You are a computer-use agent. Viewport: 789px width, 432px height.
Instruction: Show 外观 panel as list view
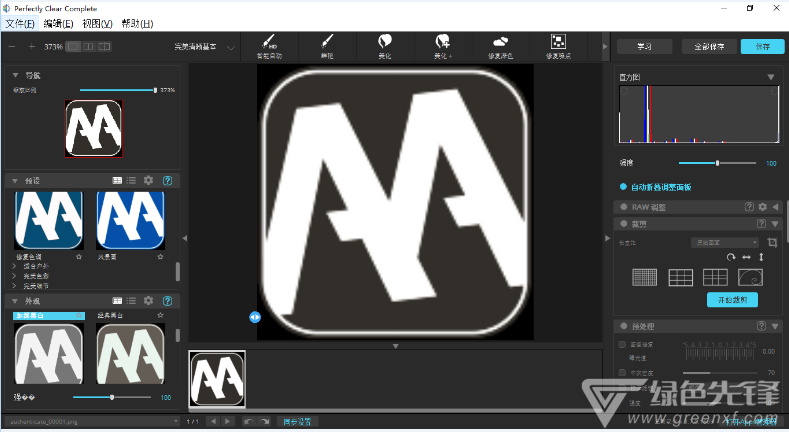coord(131,300)
